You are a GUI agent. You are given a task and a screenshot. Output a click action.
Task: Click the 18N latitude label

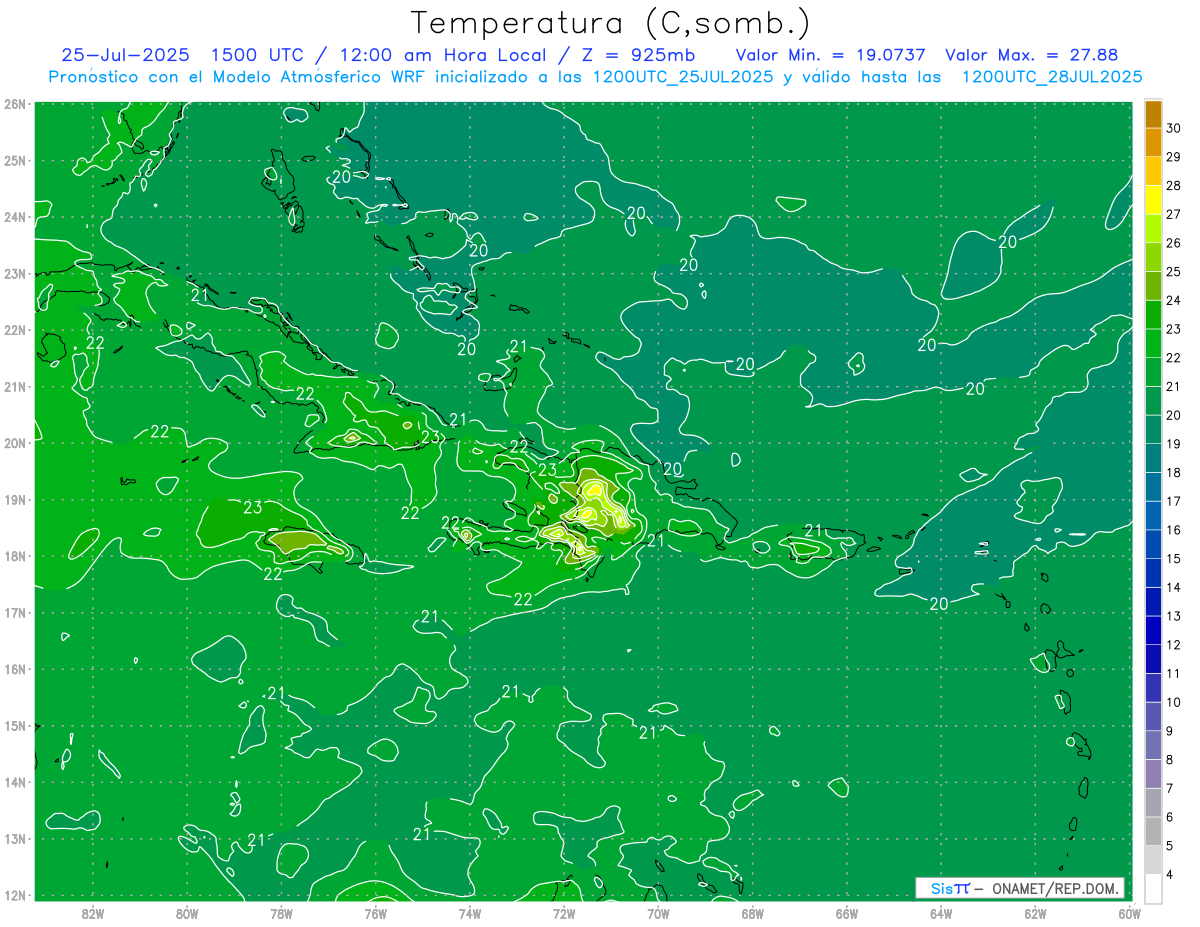tap(15, 556)
